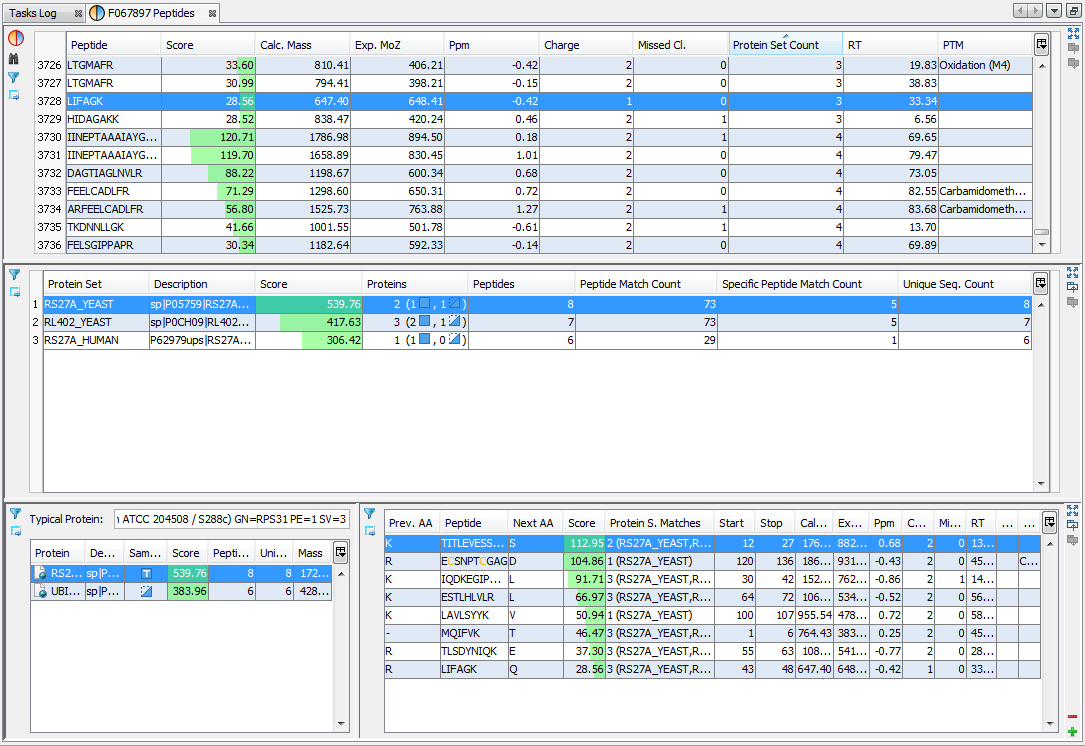Select the RL402_YEAST protein set row
1085x746 pixels.
pos(78,322)
